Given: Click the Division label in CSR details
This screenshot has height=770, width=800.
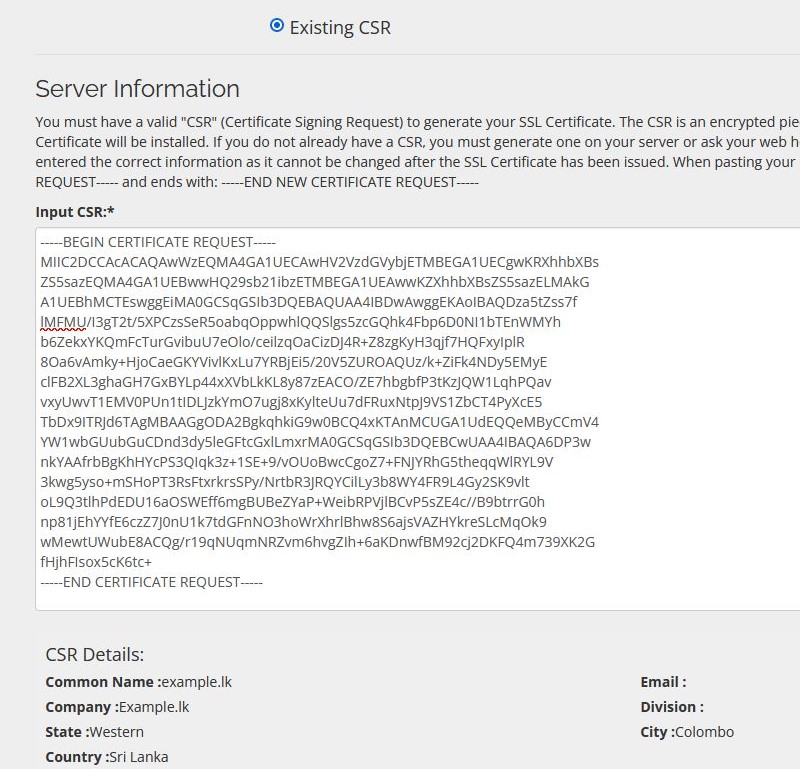Looking at the screenshot, I should [x=672, y=707].
